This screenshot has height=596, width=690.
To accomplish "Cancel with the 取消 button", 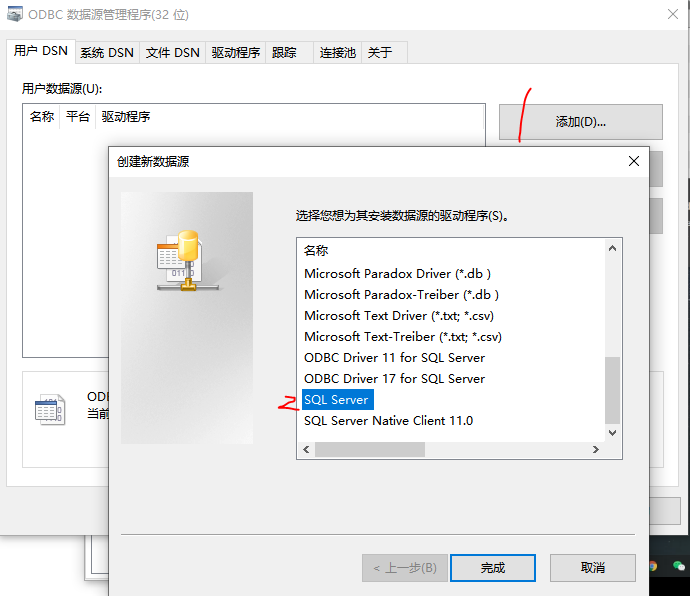I will (593, 568).
